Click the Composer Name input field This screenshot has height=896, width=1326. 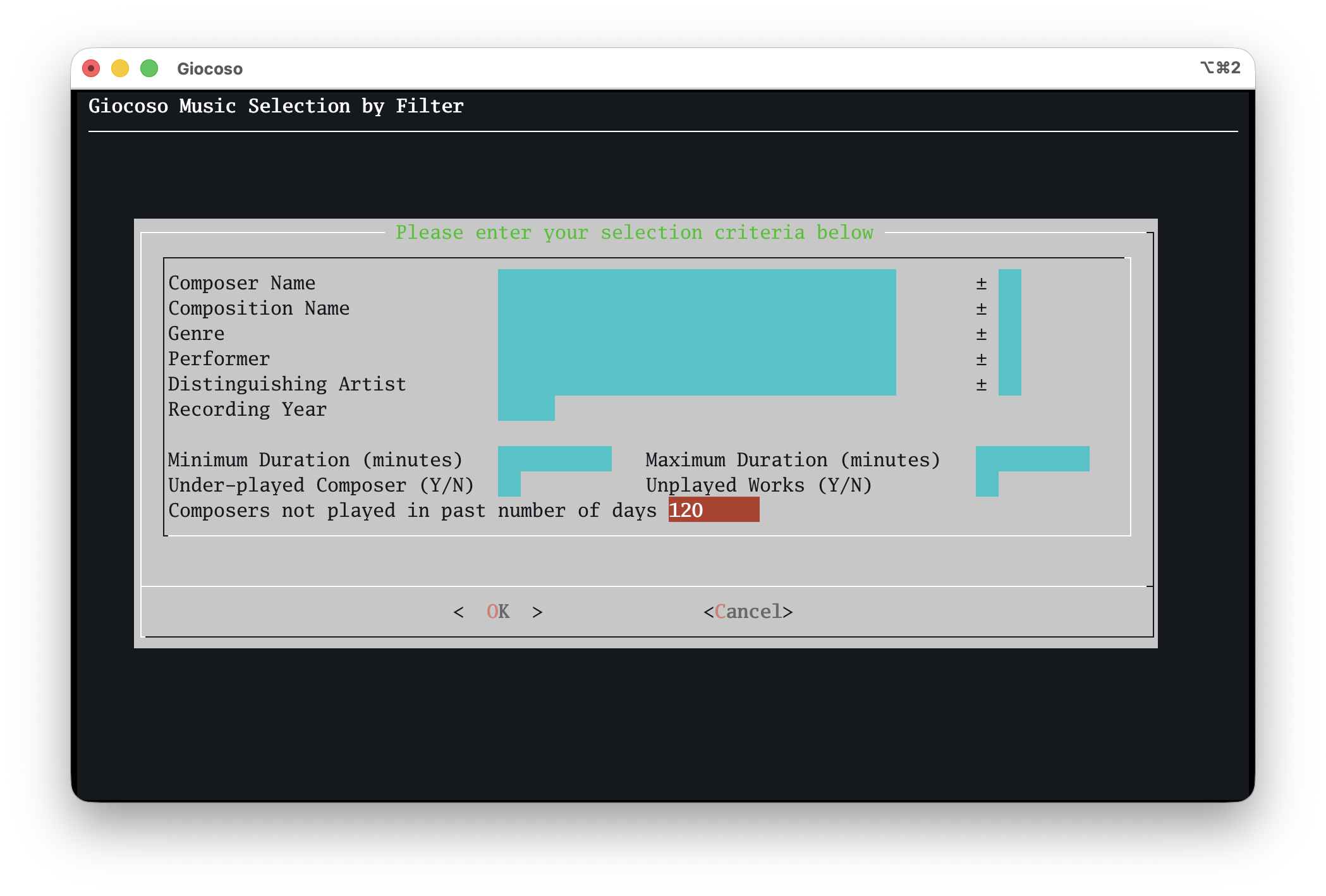[x=696, y=282]
